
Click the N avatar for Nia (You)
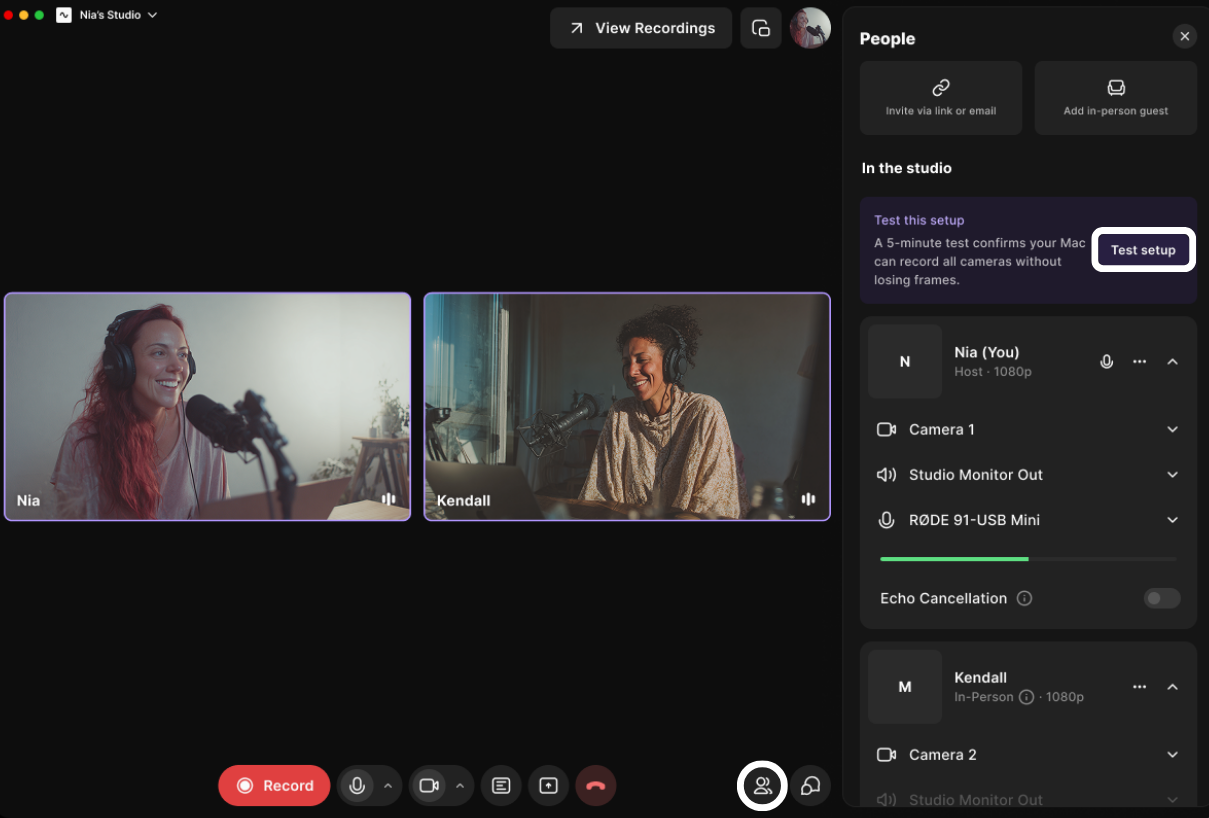(x=905, y=361)
